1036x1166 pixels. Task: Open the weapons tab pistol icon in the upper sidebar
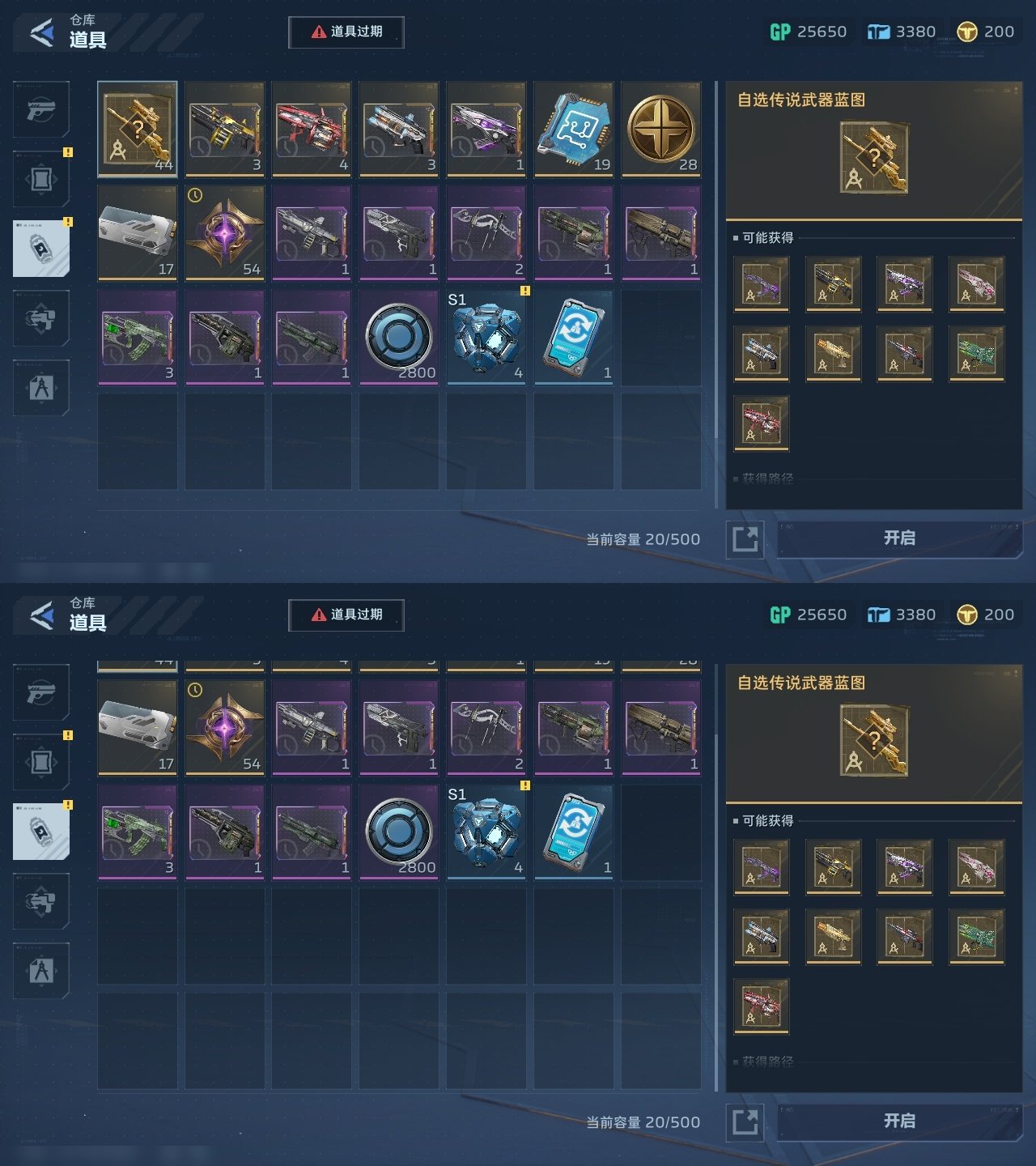(41, 109)
